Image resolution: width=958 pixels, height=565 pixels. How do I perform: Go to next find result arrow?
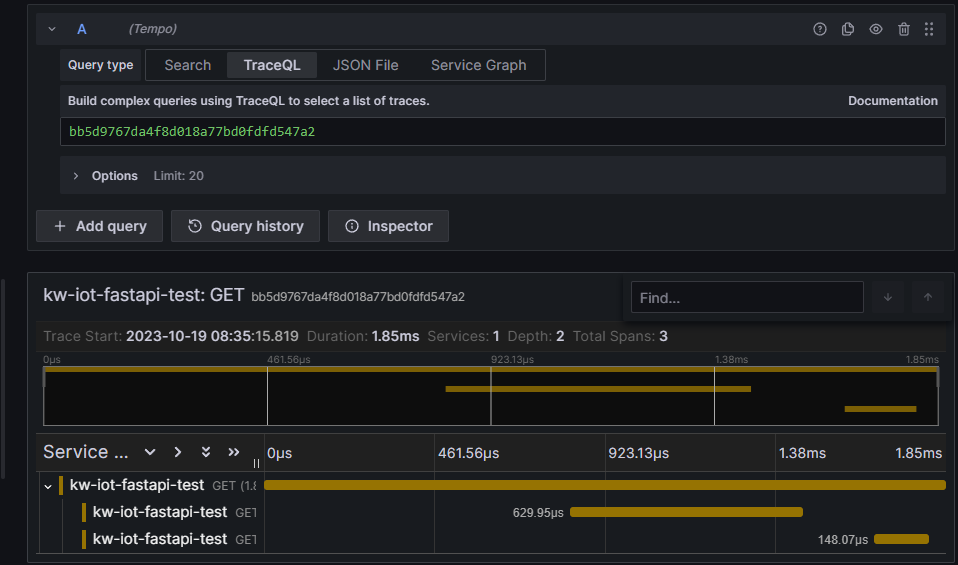click(888, 297)
